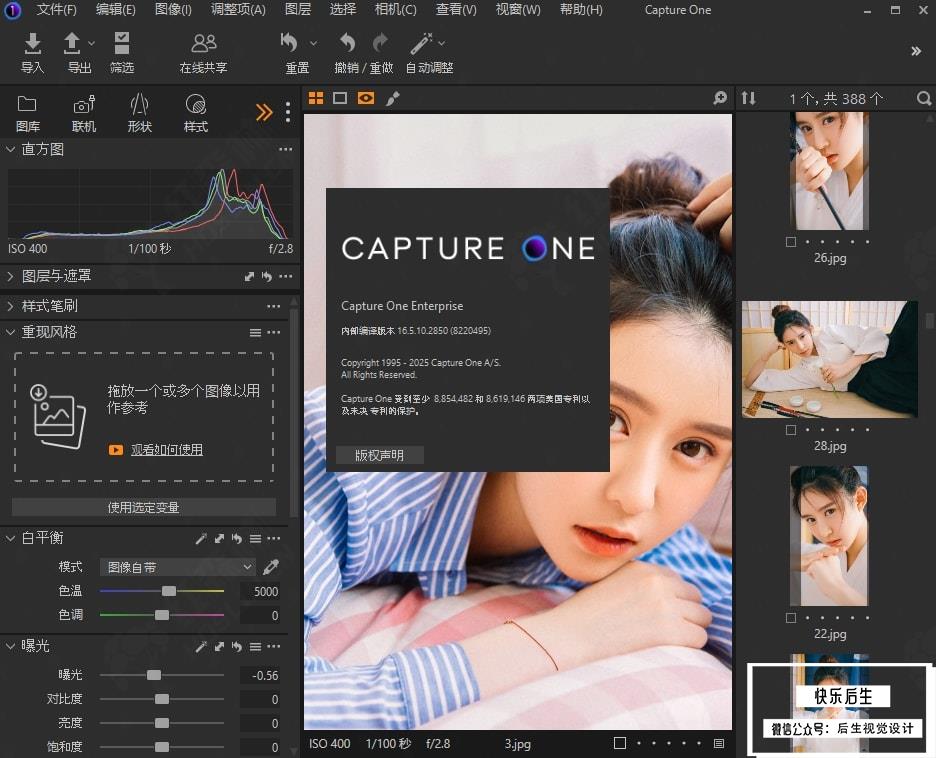Click the zoom magnifier icon above viewer
The width and height of the screenshot is (936, 758).
click(720, 98)
